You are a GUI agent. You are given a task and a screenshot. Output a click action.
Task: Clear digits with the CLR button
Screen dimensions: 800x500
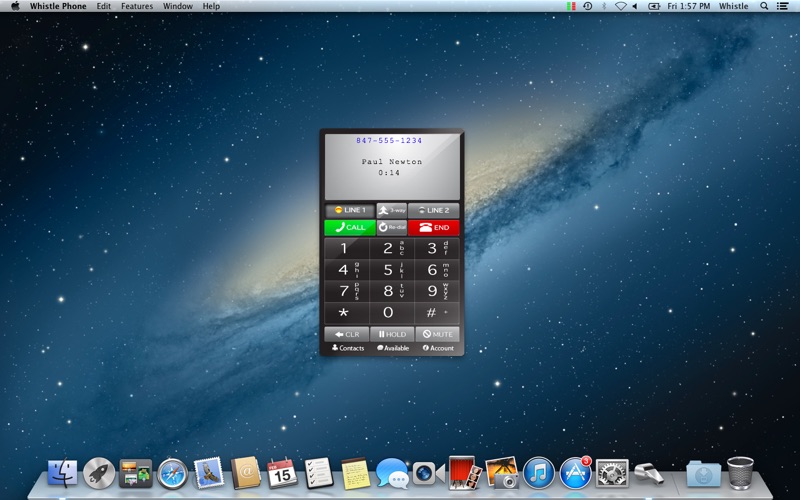[346, 334]
